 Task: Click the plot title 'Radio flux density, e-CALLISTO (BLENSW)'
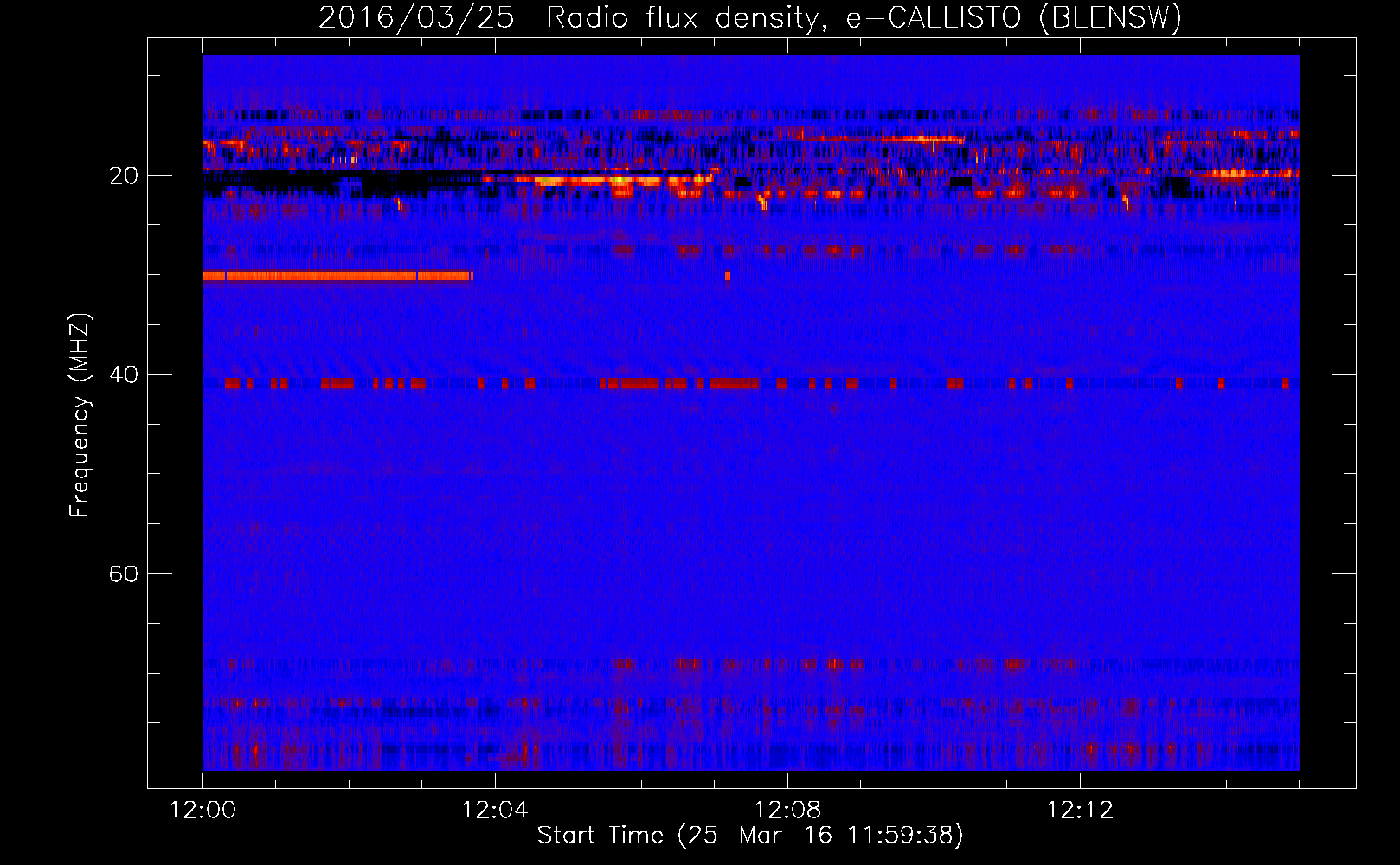pyautogui.click(x=864, y=17)
